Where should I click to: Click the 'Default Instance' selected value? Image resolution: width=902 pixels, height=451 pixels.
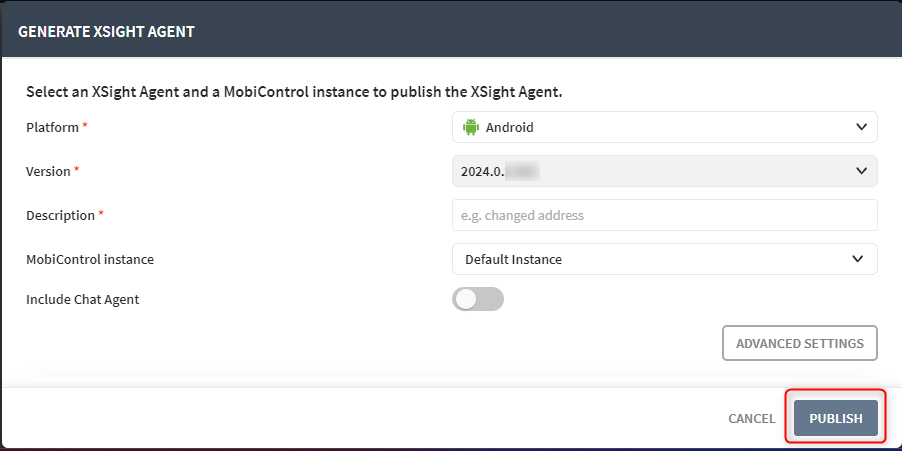pyautogui.click(x=513, y=259)
